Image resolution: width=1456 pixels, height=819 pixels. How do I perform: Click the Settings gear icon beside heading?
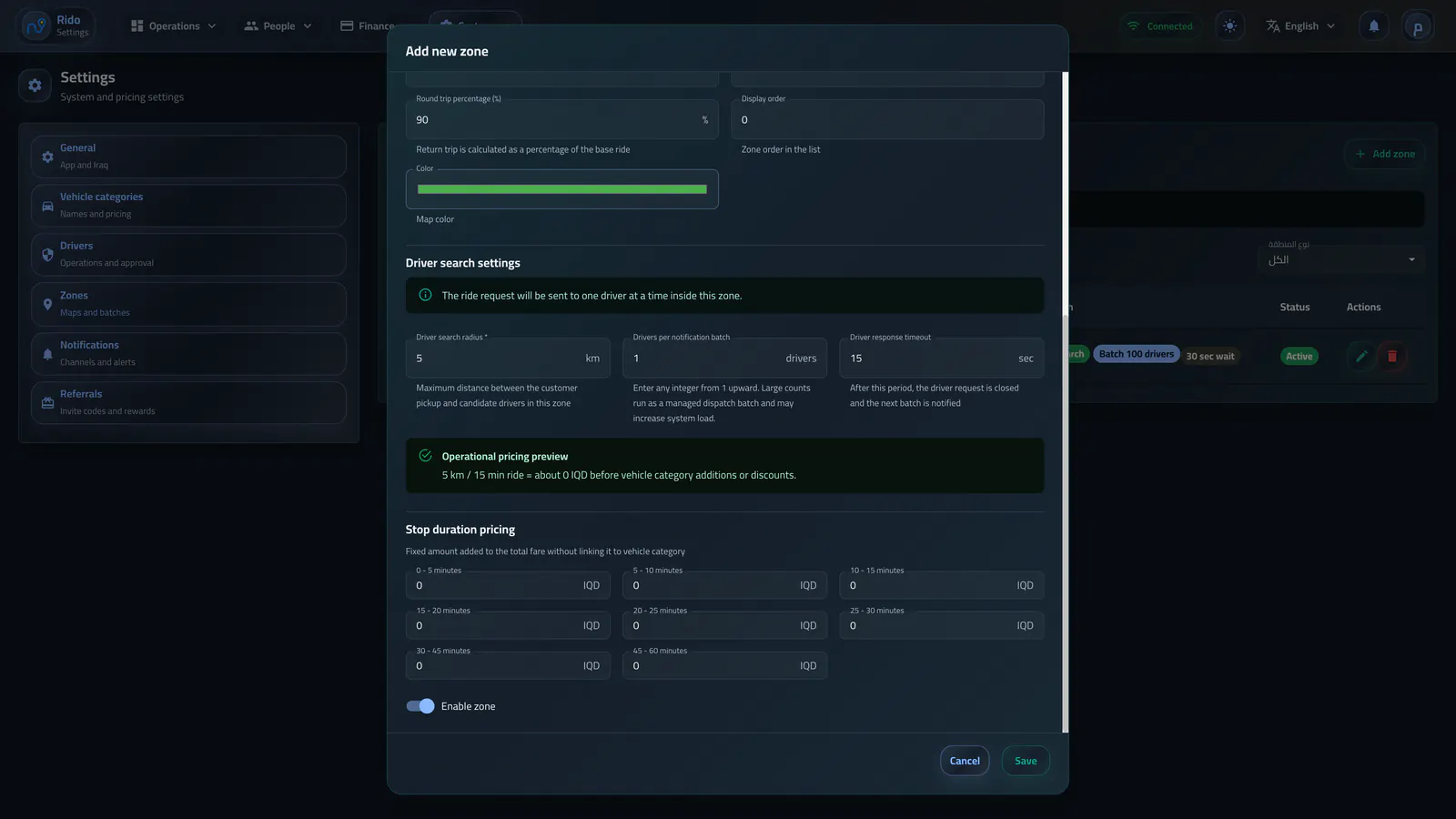pyautogui.click(x=35, y=86)
